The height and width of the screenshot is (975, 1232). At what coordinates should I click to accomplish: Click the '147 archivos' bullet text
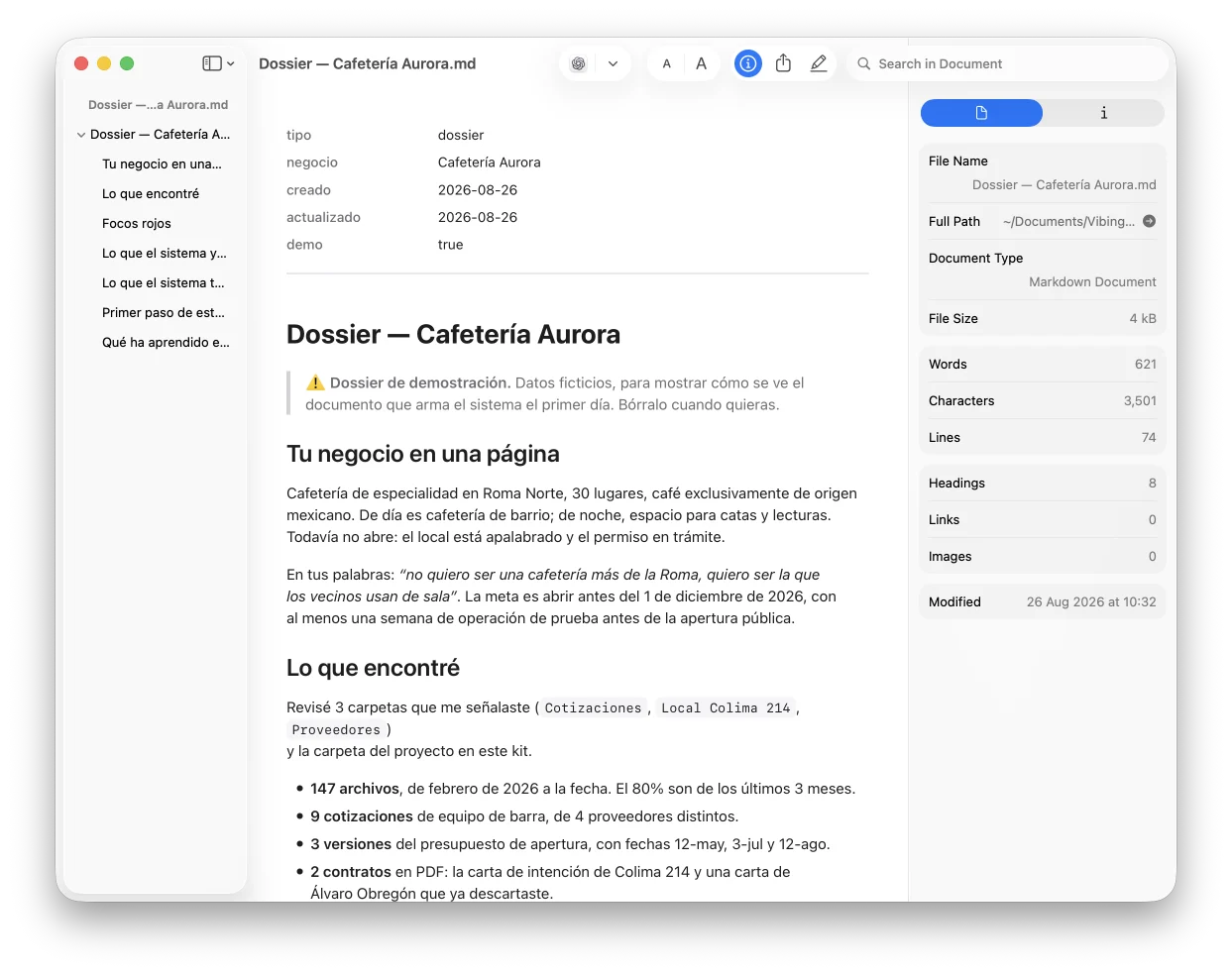[355, 789]
